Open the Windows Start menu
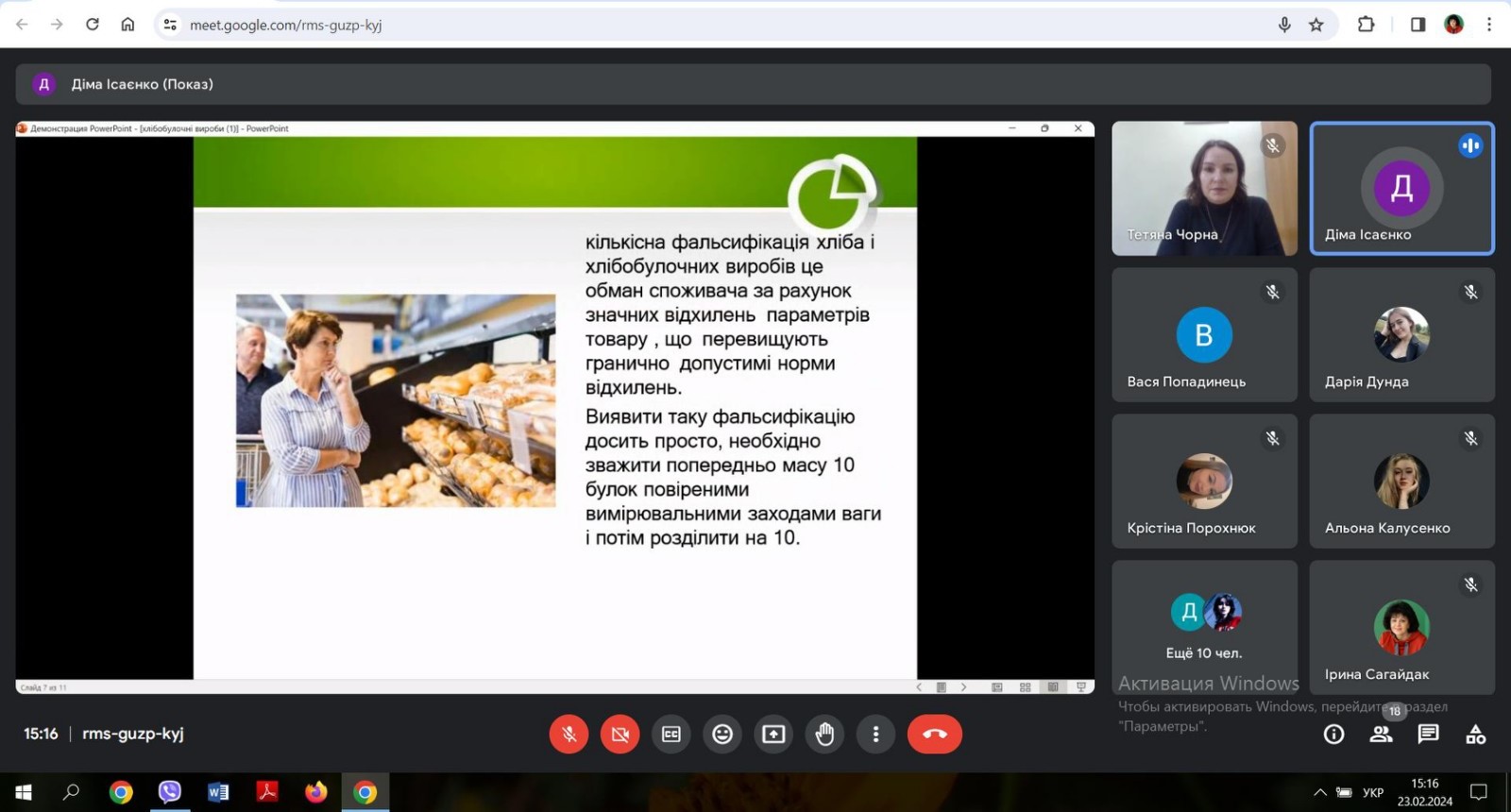 point(24,792)
